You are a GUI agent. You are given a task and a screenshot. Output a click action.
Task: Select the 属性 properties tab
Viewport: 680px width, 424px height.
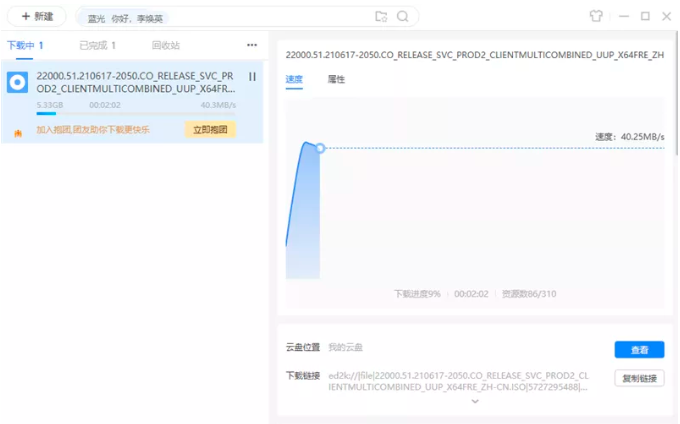tap(337, 79)
